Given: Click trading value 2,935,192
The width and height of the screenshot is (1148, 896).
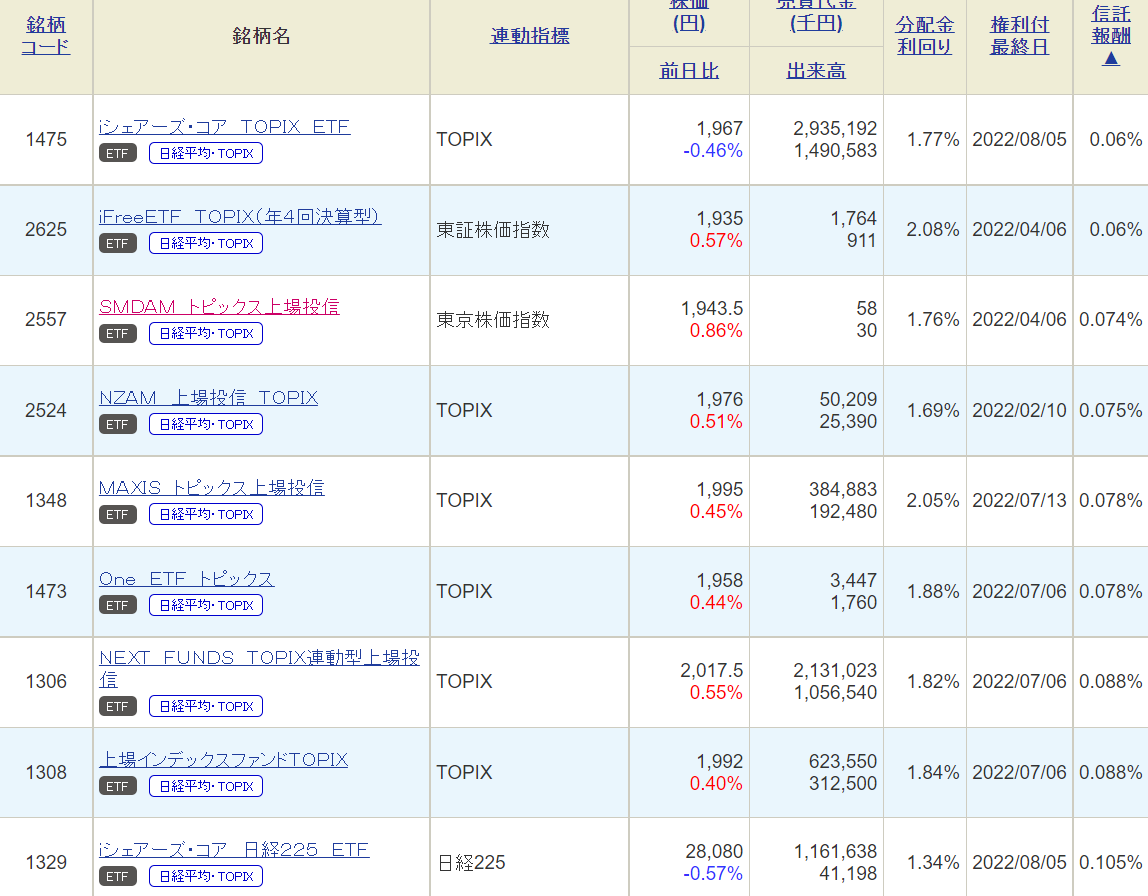Looking at the screenshot, I should [x=835, y=128].
